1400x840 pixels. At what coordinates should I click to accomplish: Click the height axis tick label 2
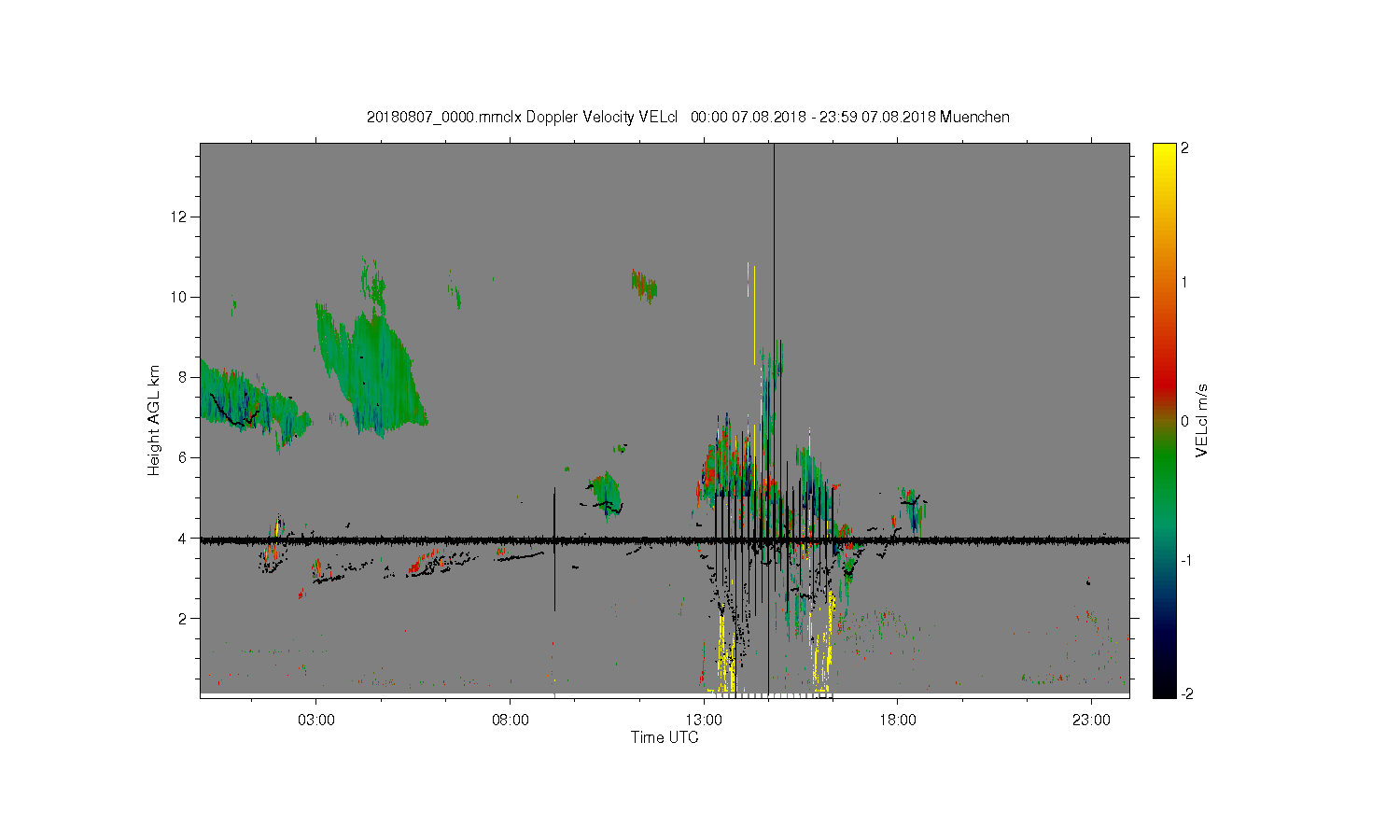tap(184, 618)
